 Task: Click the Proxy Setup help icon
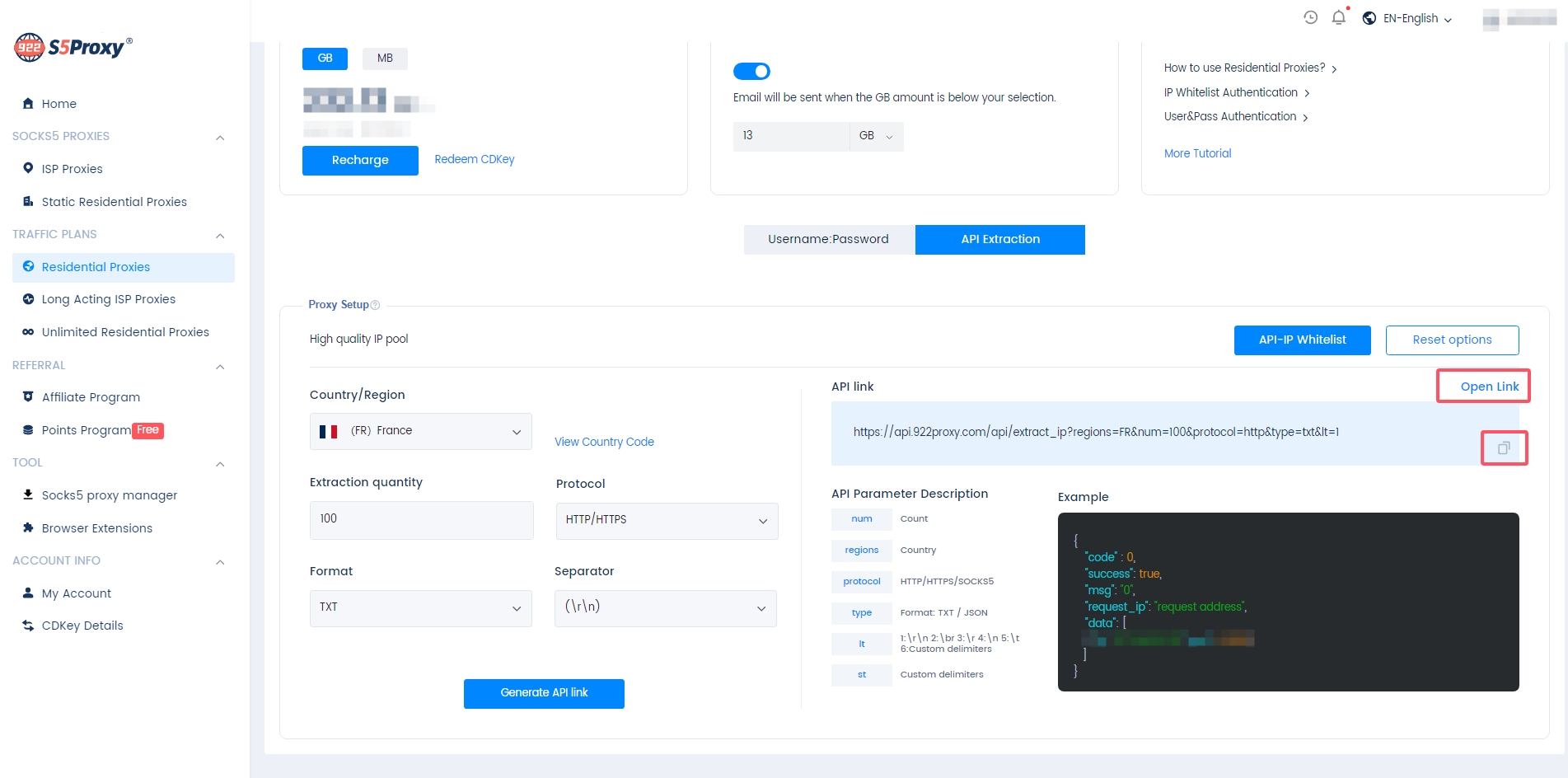(x=376, y=305)
